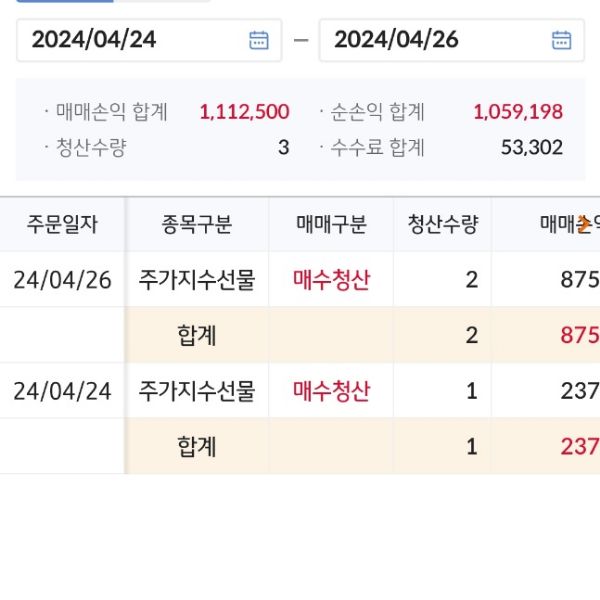The image size is (600, 600).
Task: Click the 24/04/26 order date cell
Action: [62, 279]
